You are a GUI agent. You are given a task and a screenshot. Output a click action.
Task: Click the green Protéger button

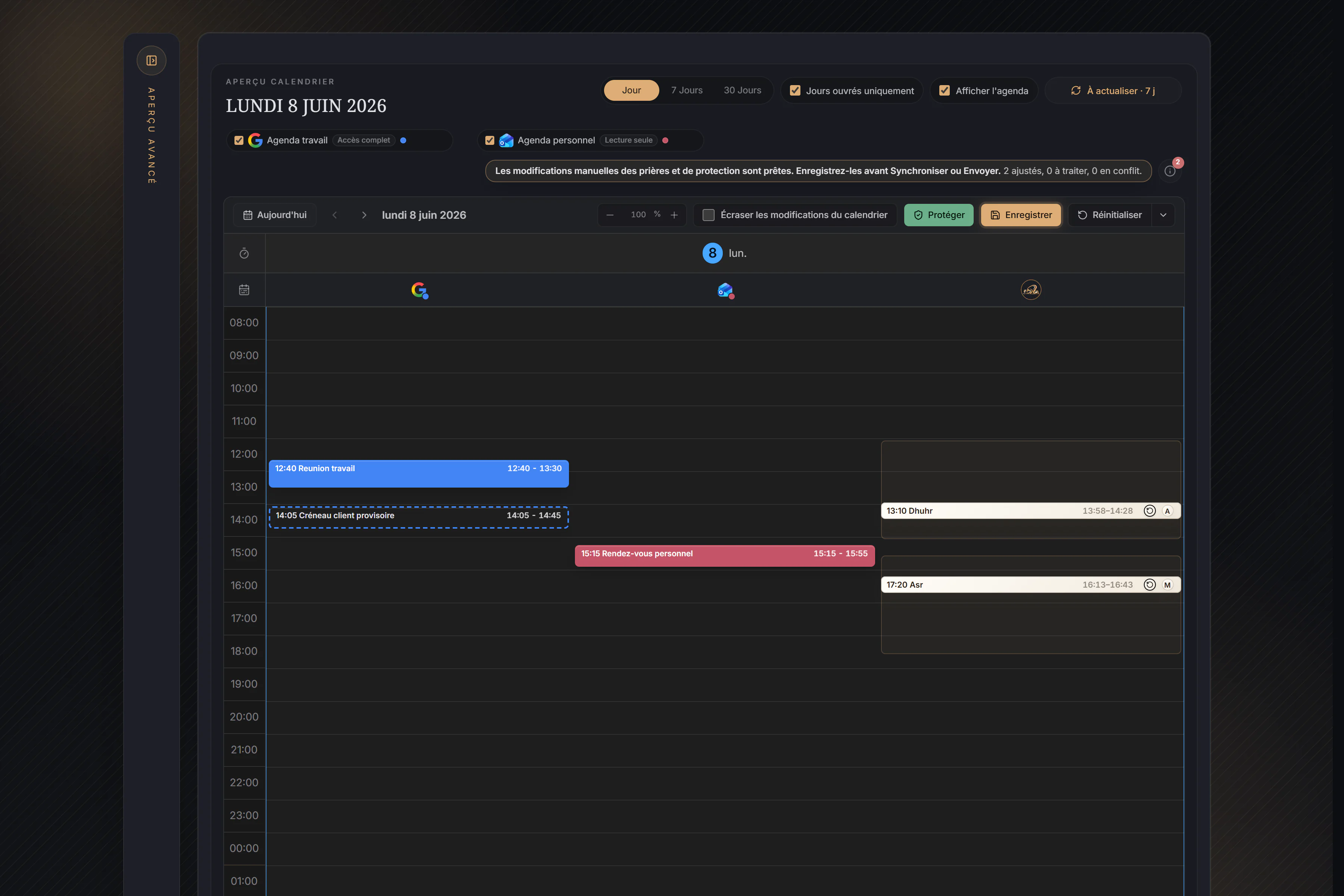(939, 215)
